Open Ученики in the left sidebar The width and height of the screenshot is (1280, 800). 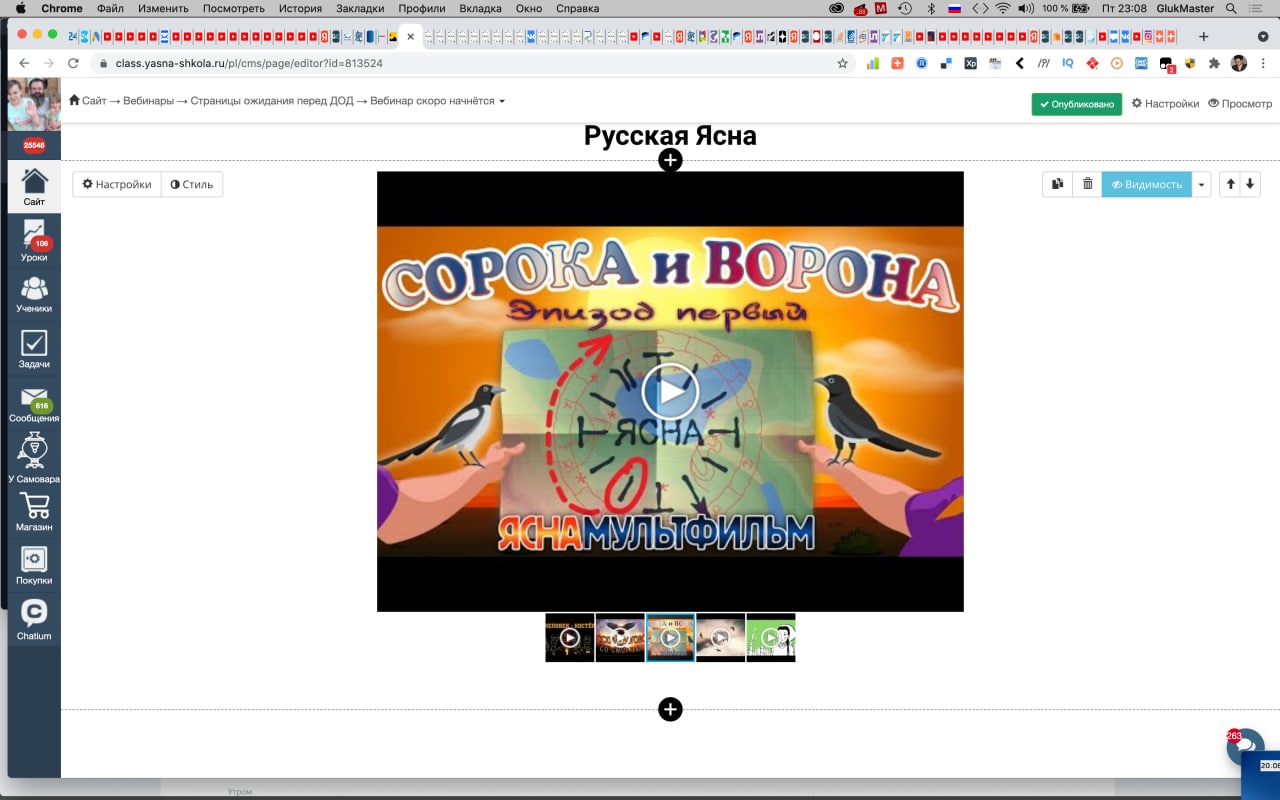point(34,294)
